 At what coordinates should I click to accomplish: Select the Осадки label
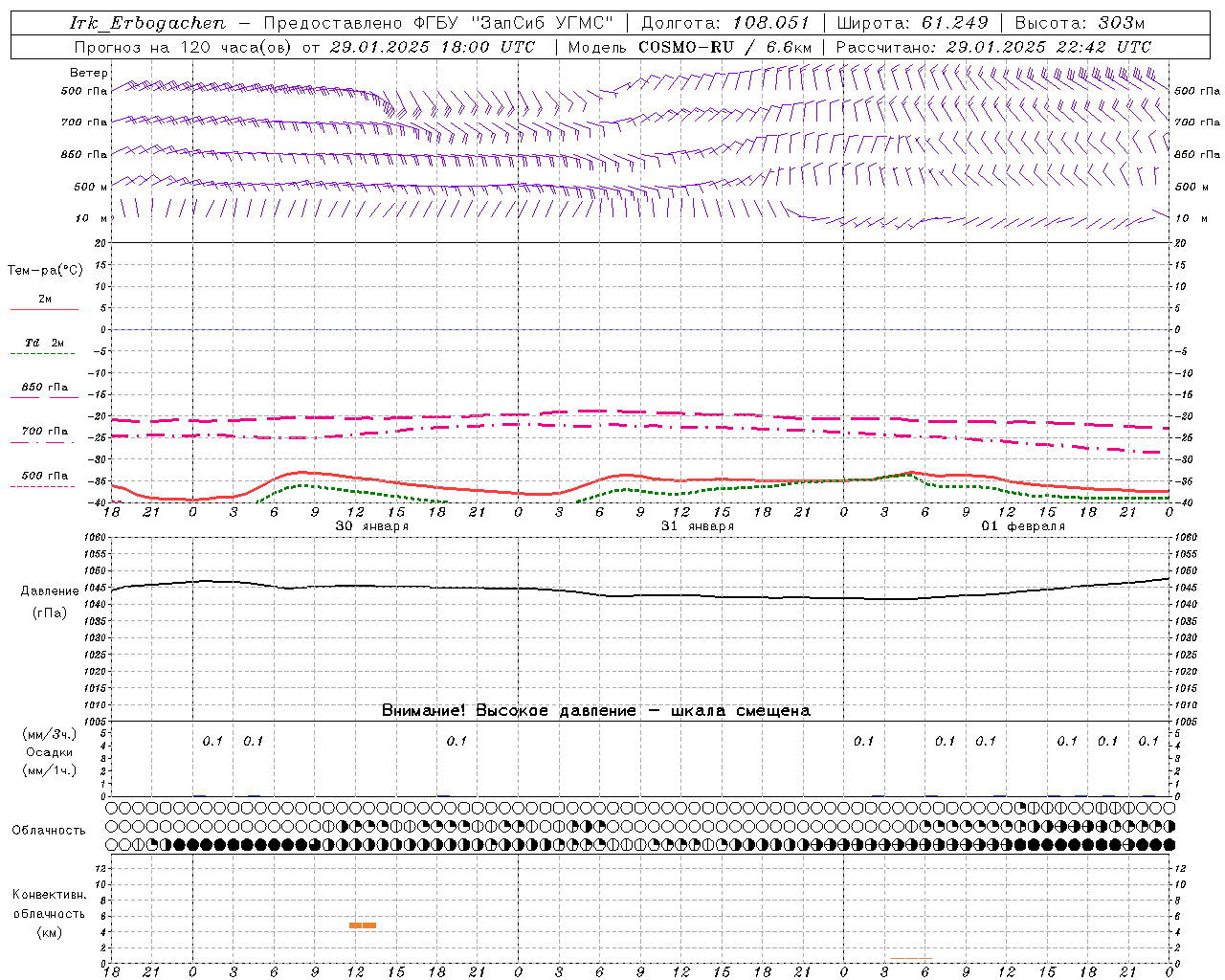coord(50,752)
